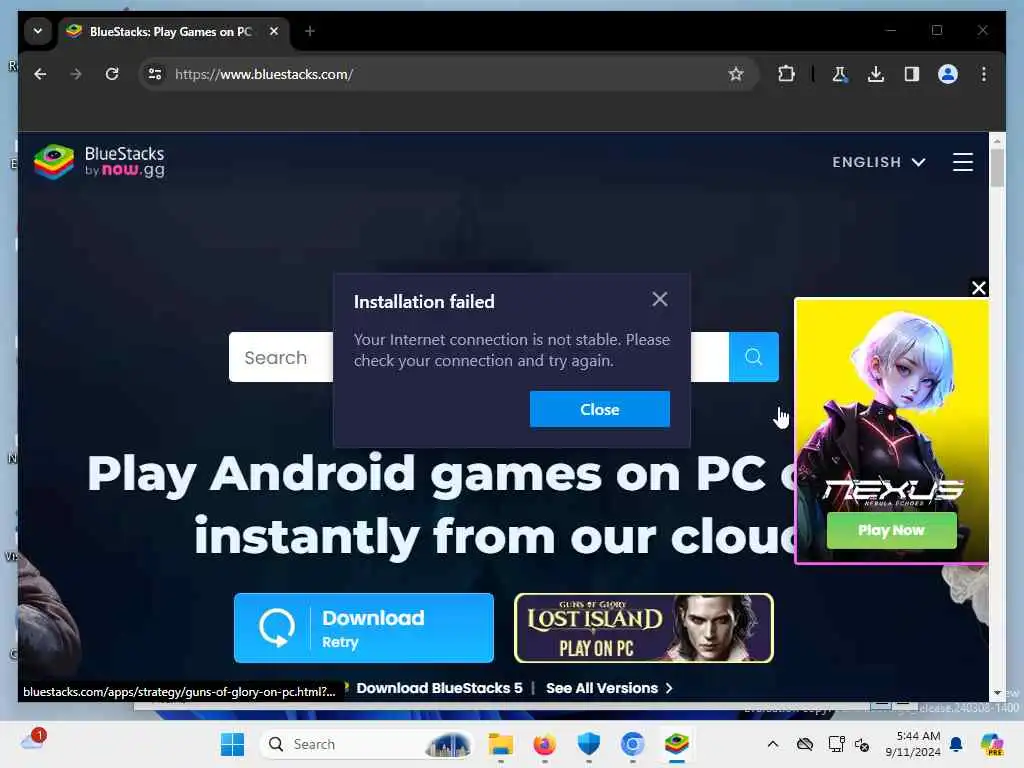Click the BlueStacks by now.gg logo
The width and height of the screenshot is (1024, 768).
(99, 161)
